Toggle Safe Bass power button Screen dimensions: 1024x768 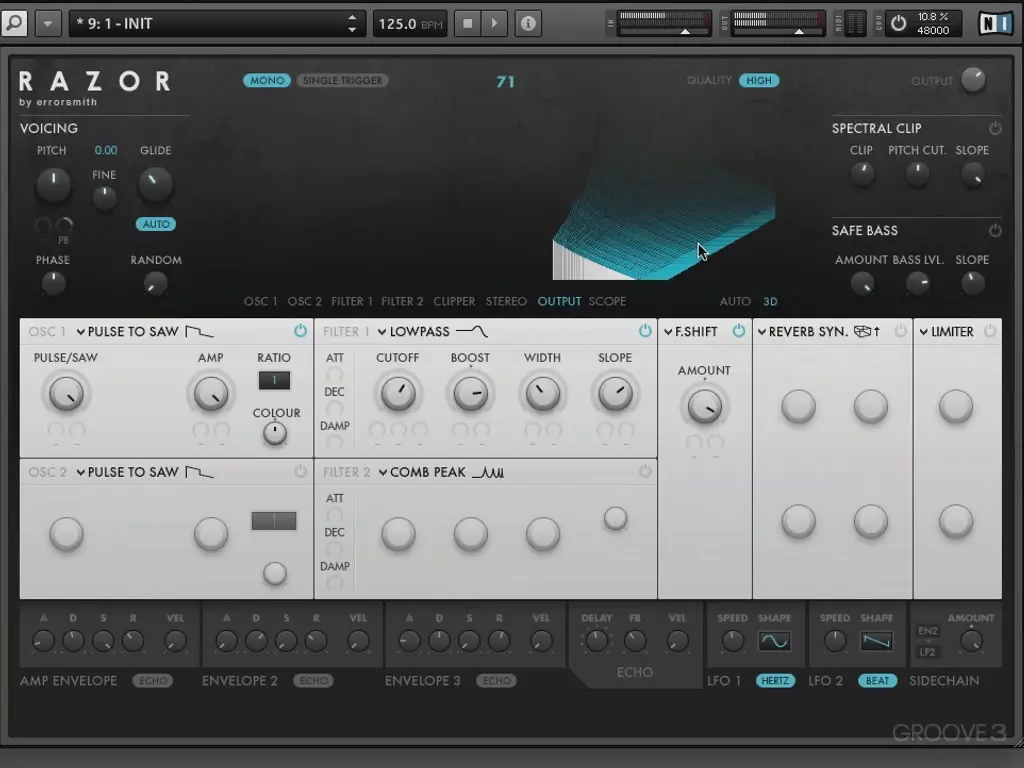(x=995, y=231)
